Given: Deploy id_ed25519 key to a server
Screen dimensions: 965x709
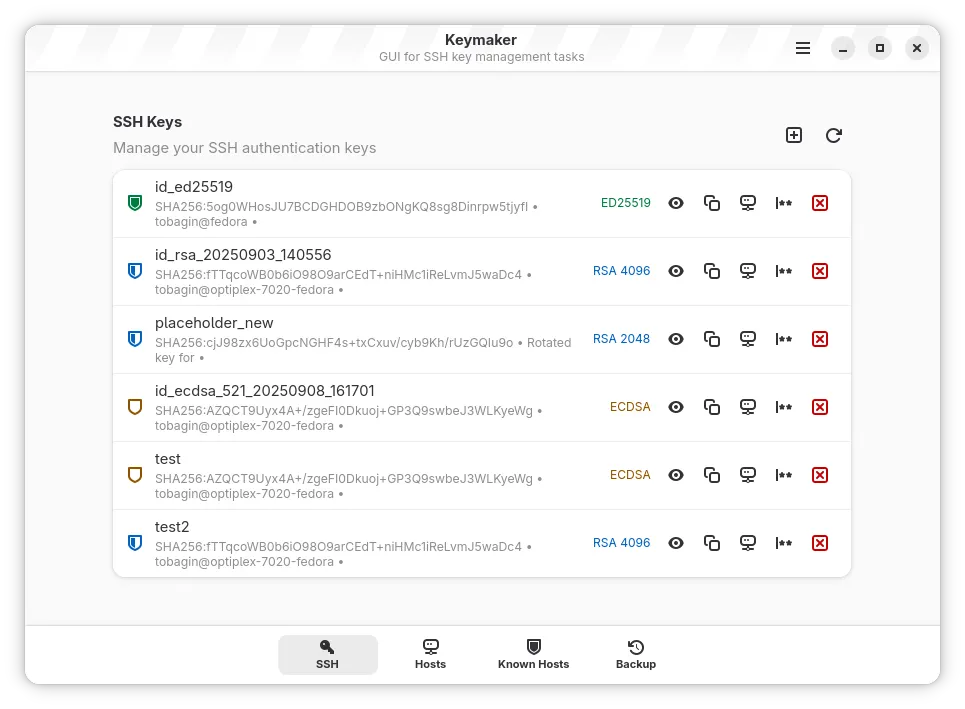Looking at the screenshot, I should [748, 203].
